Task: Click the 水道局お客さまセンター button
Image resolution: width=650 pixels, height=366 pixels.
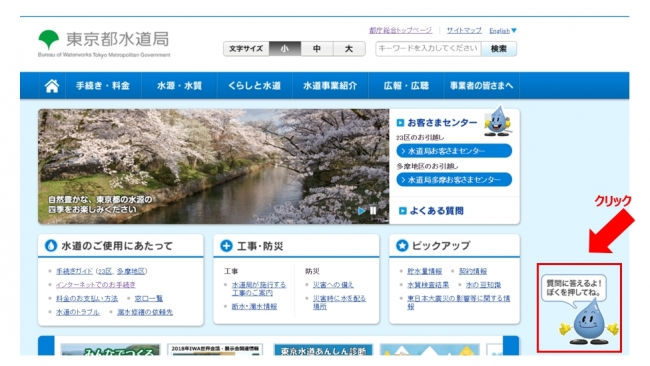Action: pyautogui.click(x=454, y=151)
